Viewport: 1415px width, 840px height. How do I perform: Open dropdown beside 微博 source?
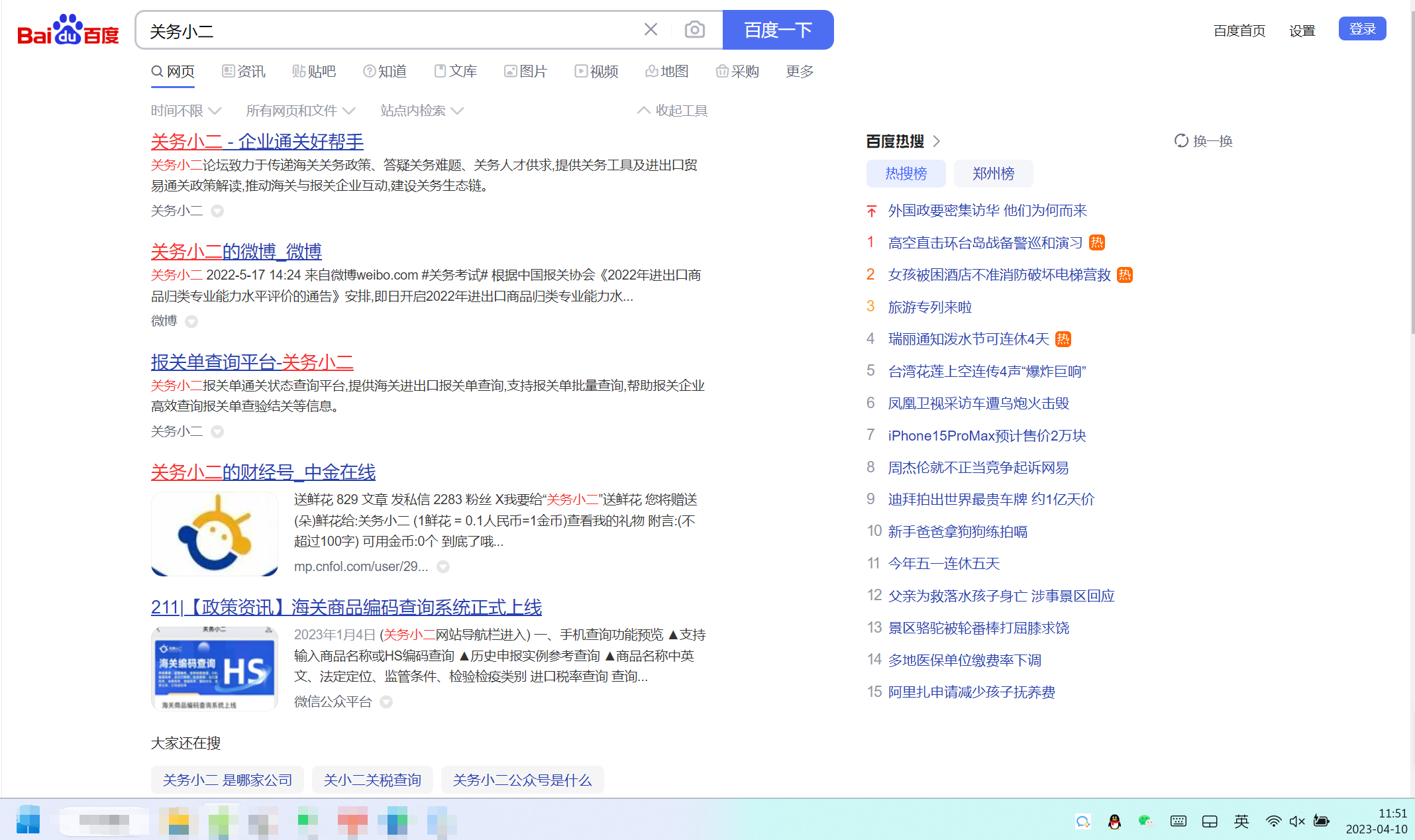pyautogui.click(x=191, y=321)
